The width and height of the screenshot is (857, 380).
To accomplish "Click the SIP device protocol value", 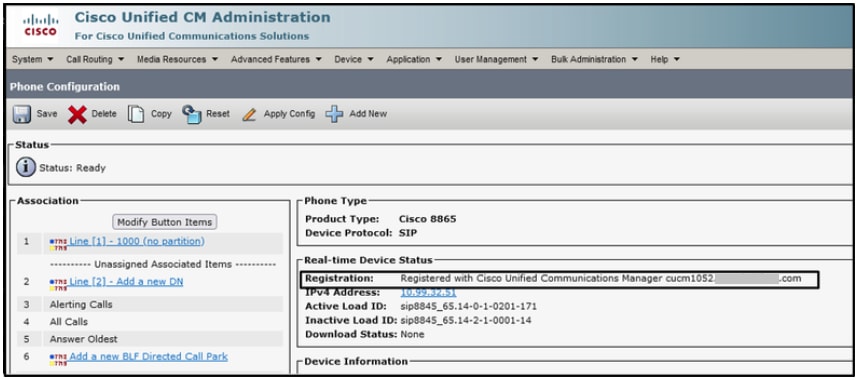I will pos(409,233).
